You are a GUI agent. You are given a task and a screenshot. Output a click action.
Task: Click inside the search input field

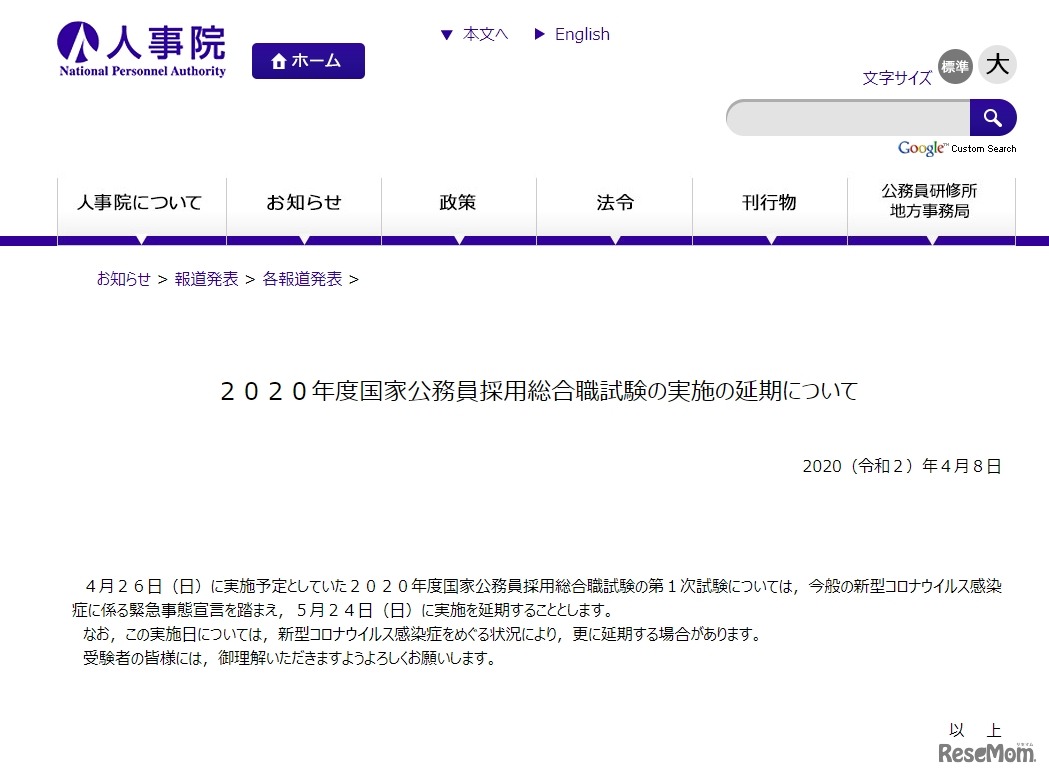click(846, 117)
